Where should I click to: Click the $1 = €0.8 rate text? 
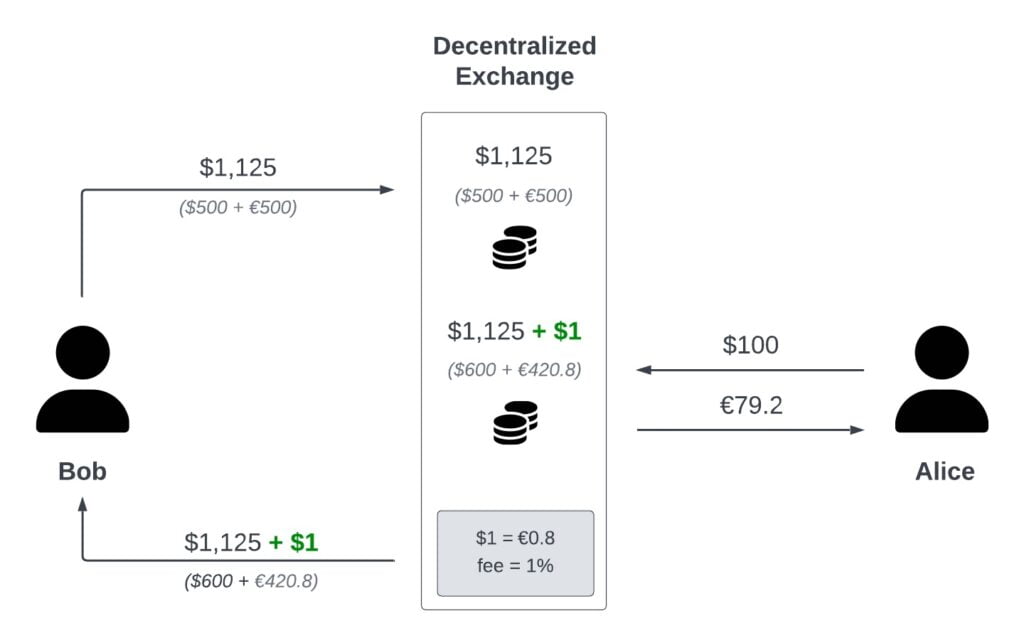click(515, 538)
